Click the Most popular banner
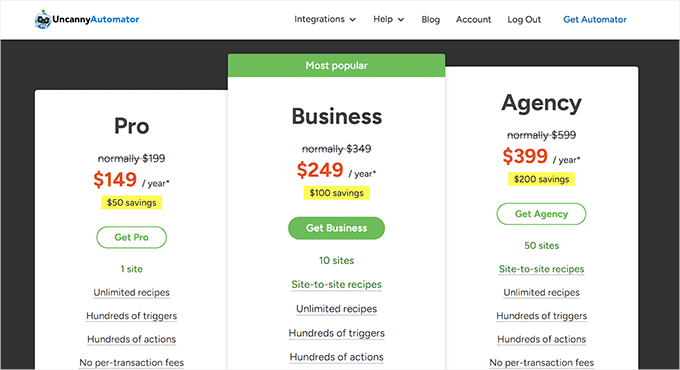Screen dimensions: 680x370 point(337,65)
